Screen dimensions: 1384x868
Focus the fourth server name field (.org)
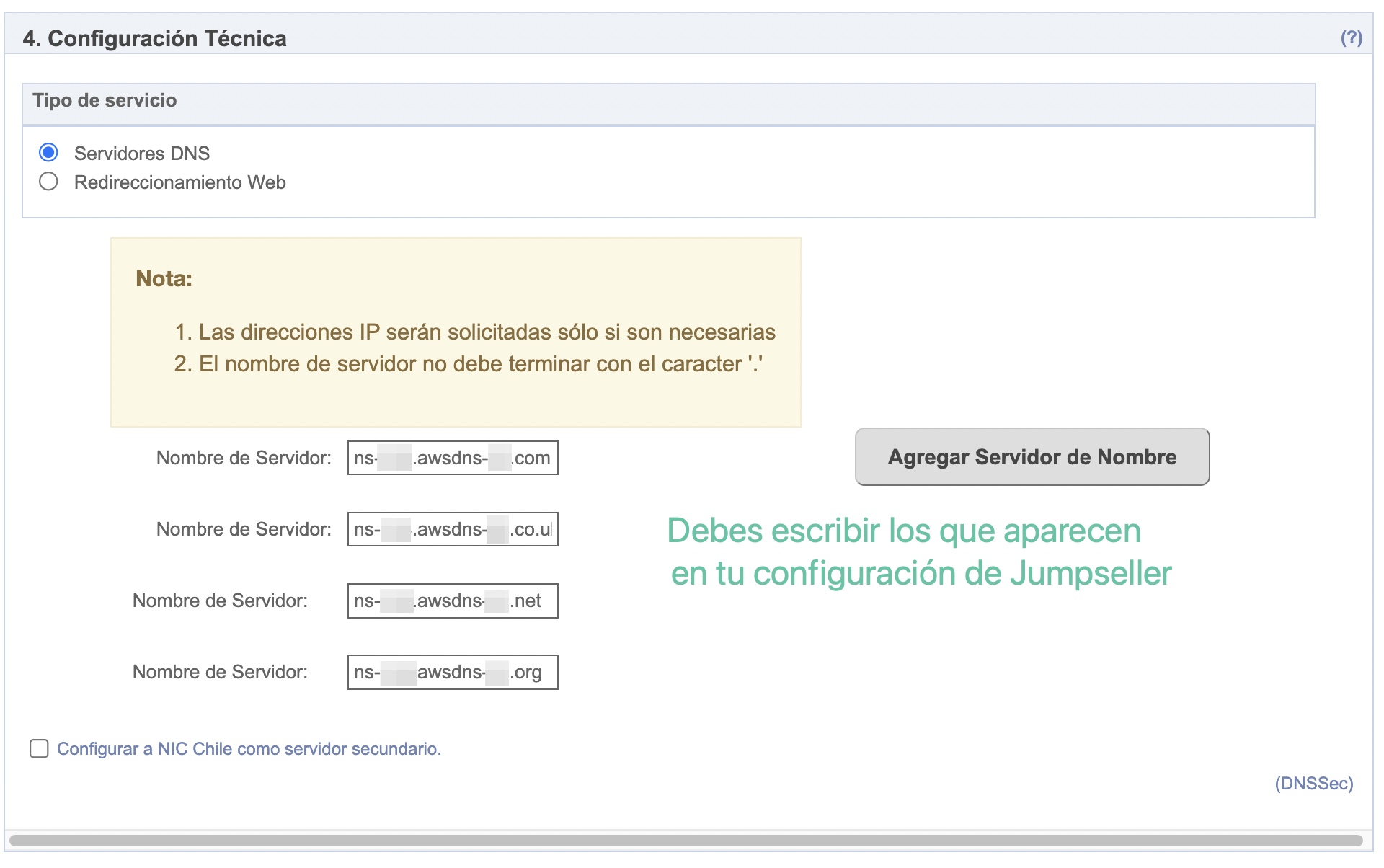pyautogui.click(x=452, y=672)
